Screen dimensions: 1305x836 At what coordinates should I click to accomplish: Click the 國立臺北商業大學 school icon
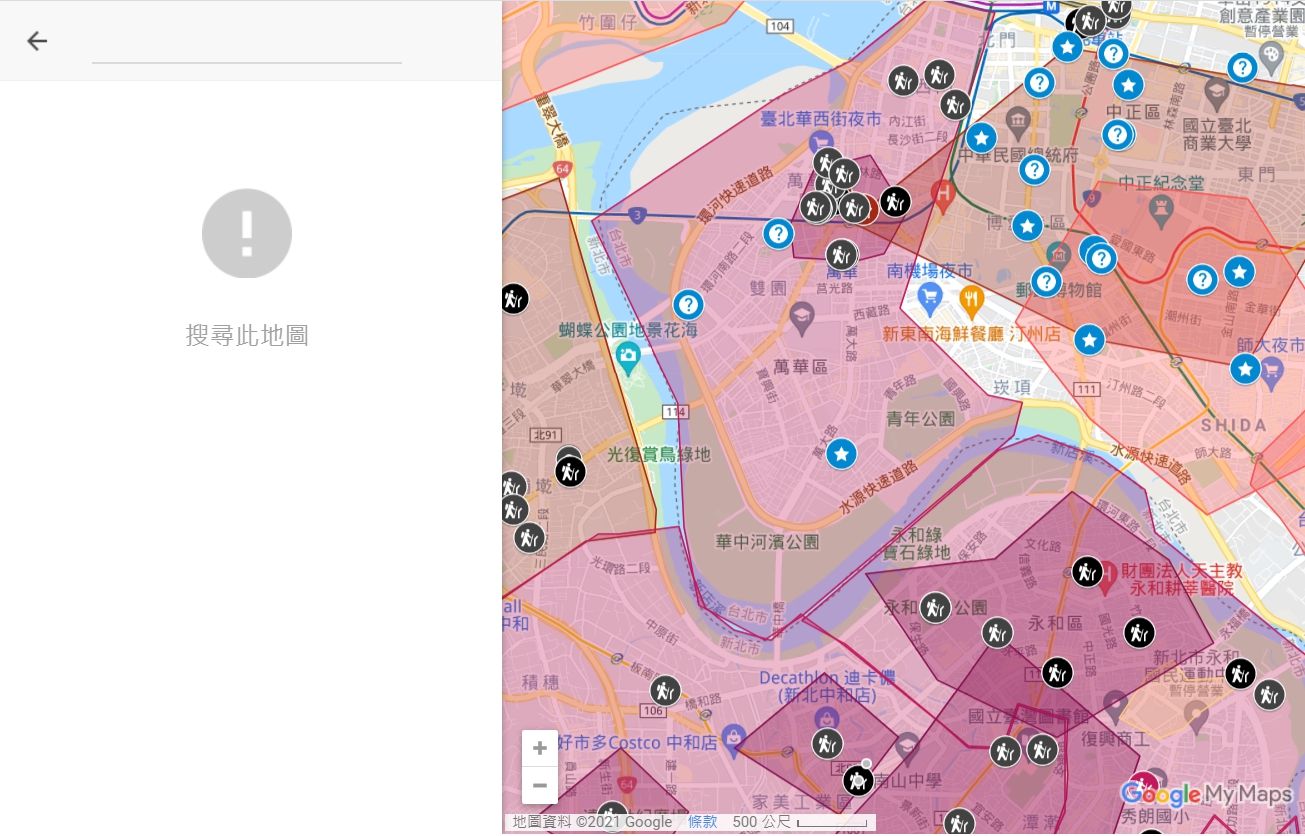tap(1217, 94)
